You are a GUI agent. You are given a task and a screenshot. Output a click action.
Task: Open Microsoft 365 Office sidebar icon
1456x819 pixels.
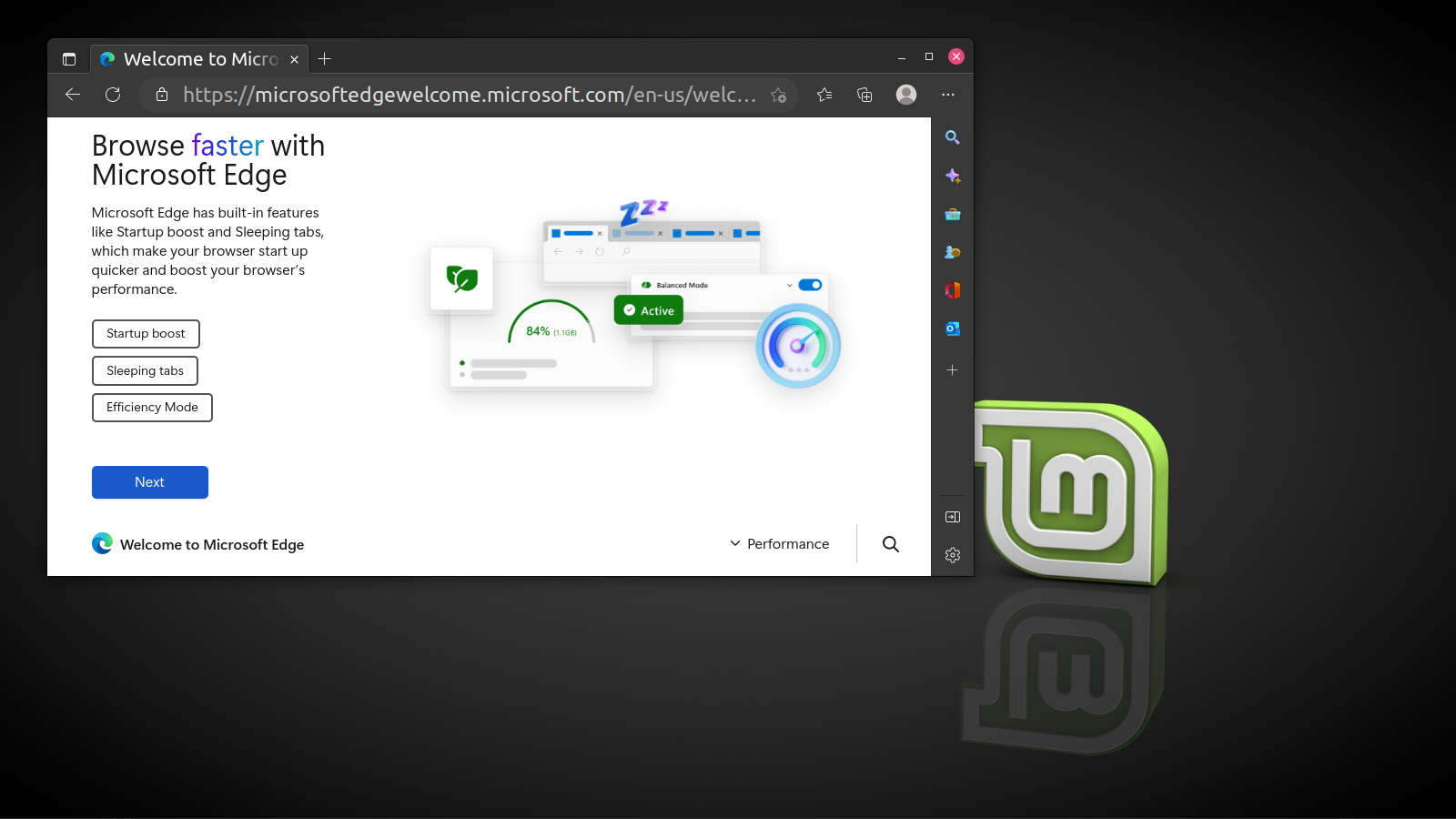click(953, 290)
